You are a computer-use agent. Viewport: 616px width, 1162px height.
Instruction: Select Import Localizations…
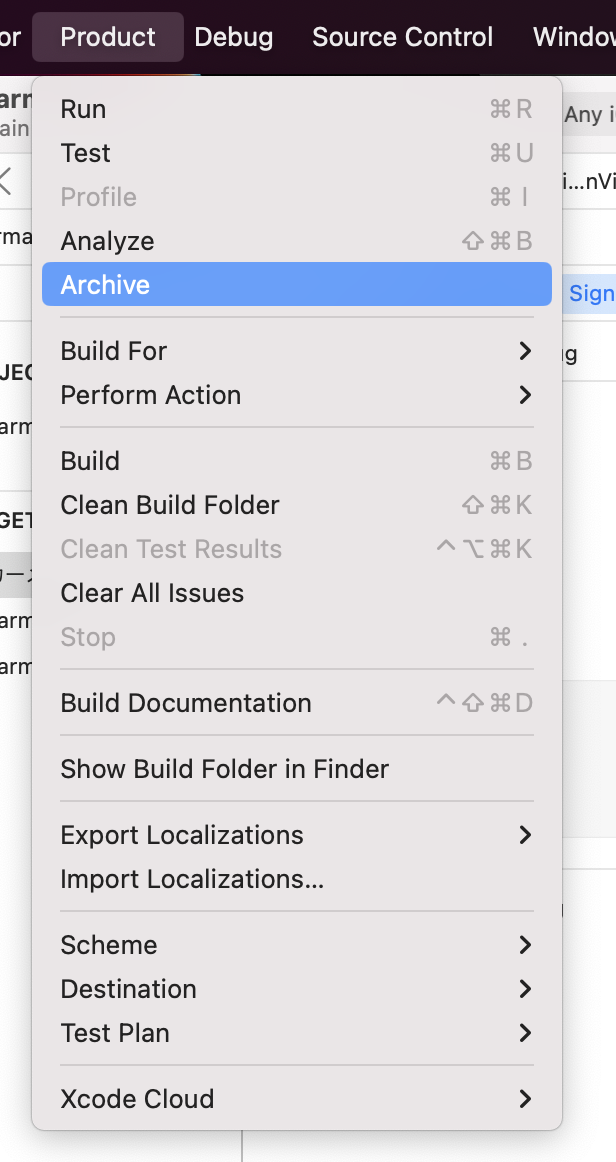(192, 879)
